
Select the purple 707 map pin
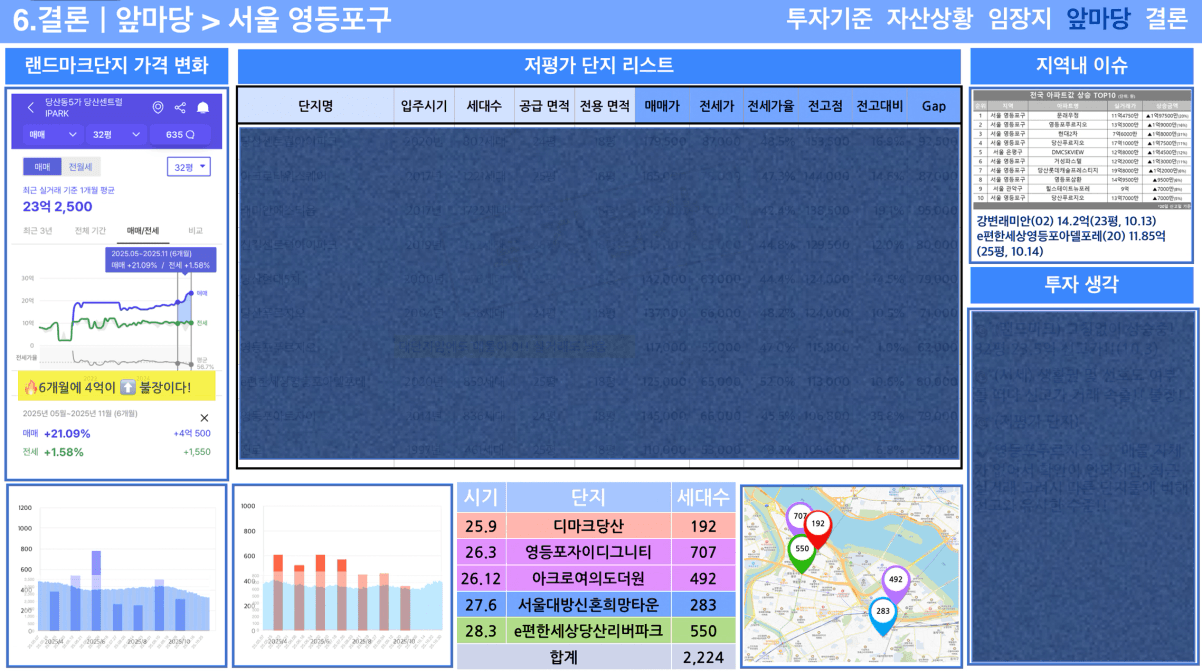pos(798,518)
